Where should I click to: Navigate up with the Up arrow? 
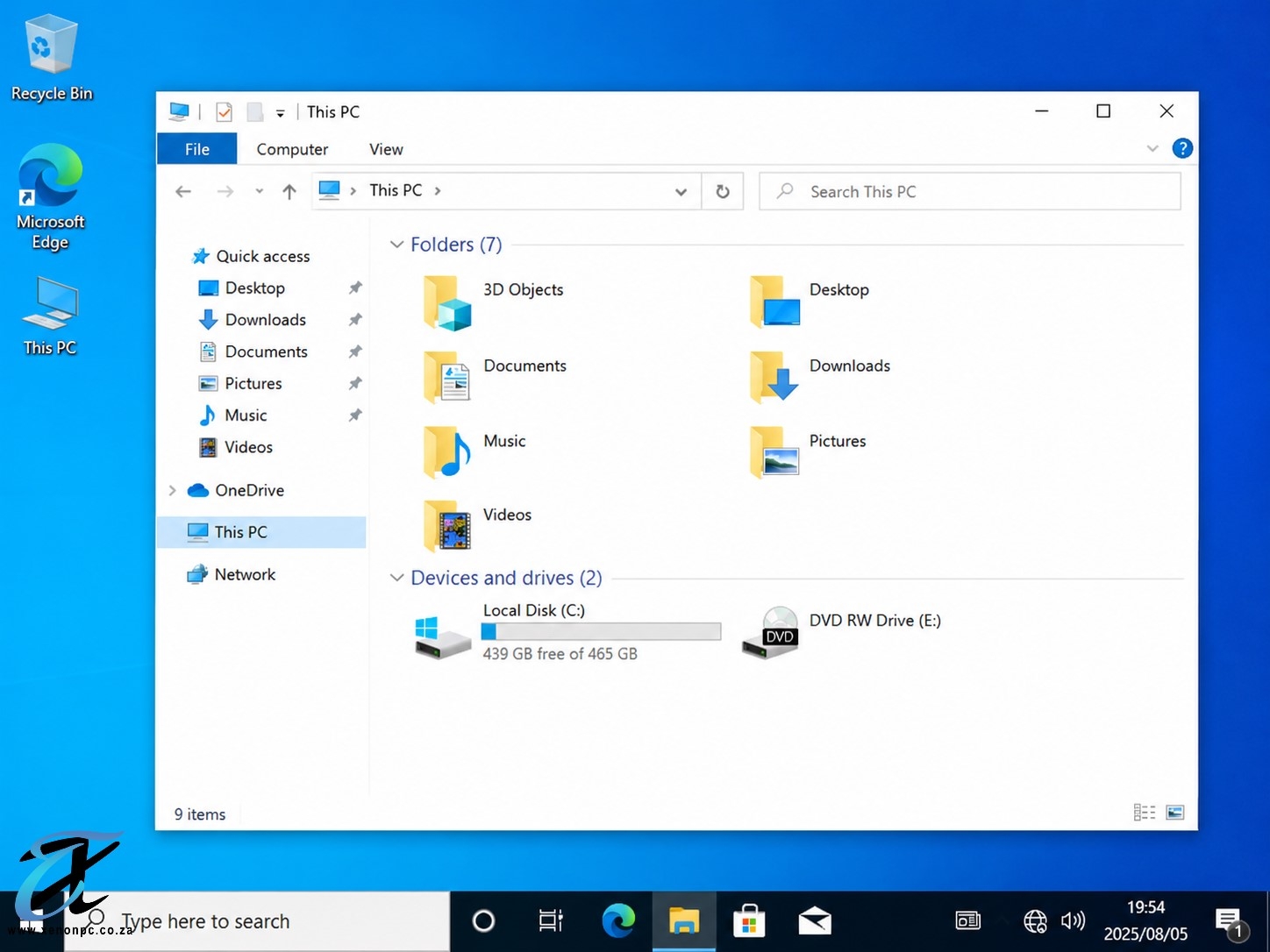pos(289,191)
